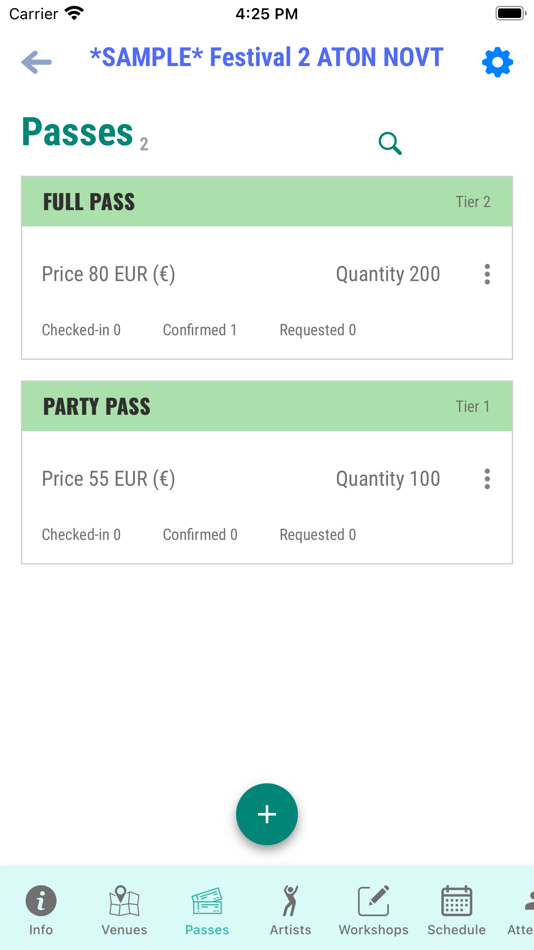This screenshot has width=534, height=950.
Task: Open the Schedule calendar icon
Action: point(456,900)
